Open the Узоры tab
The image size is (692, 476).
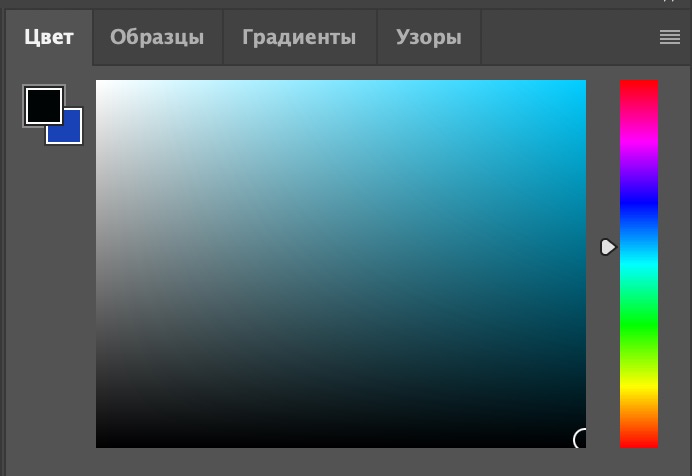[429, 37]
